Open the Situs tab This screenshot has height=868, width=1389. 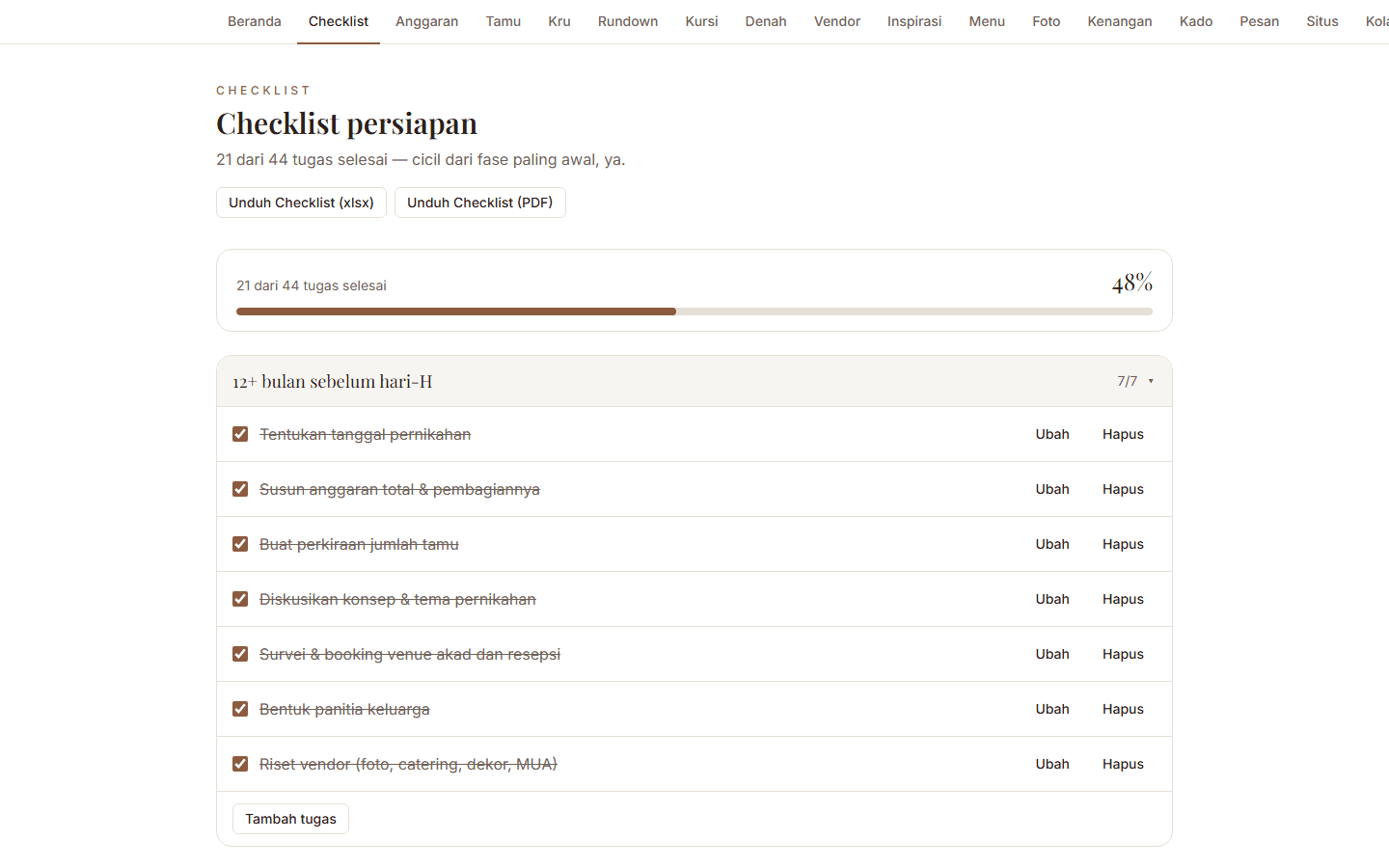pos(1322,21)
